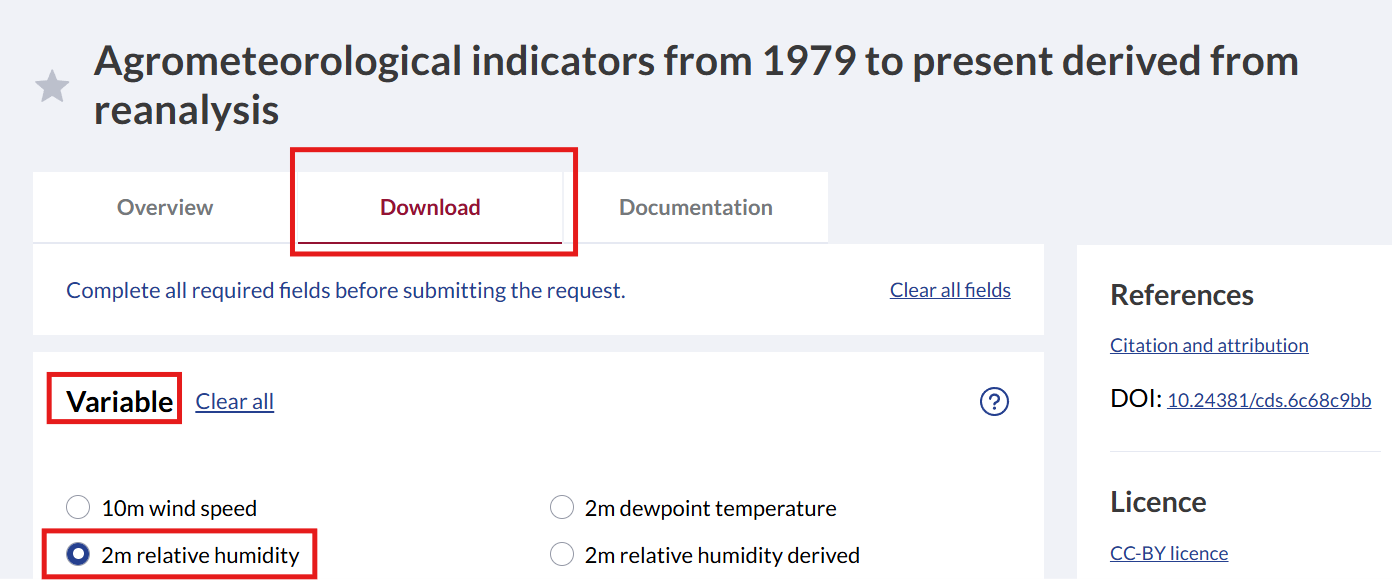
Task: Pick the 2m relative humidity derived option
Action: coord(562,555)
